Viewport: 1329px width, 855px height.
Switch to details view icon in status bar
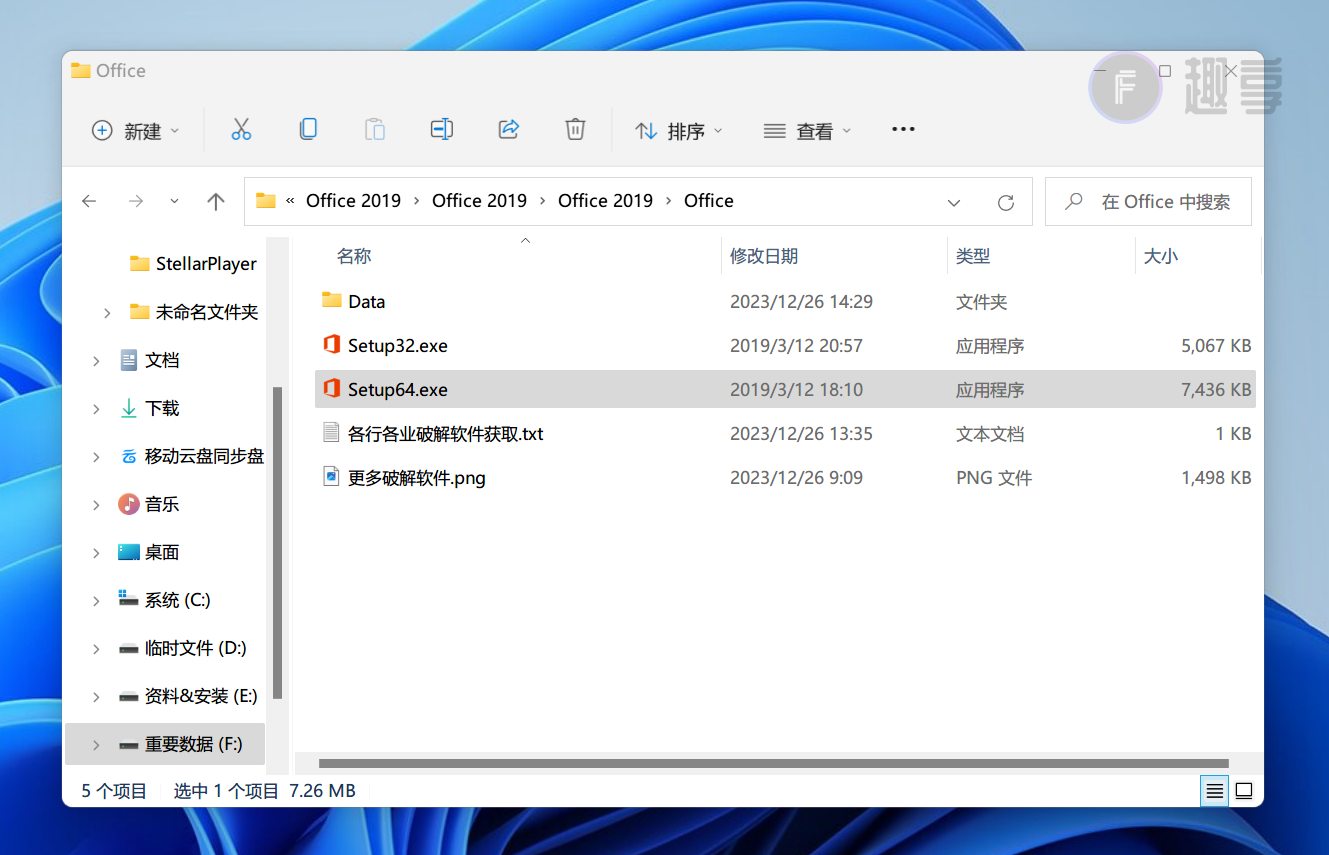(x=1214, y=791)
